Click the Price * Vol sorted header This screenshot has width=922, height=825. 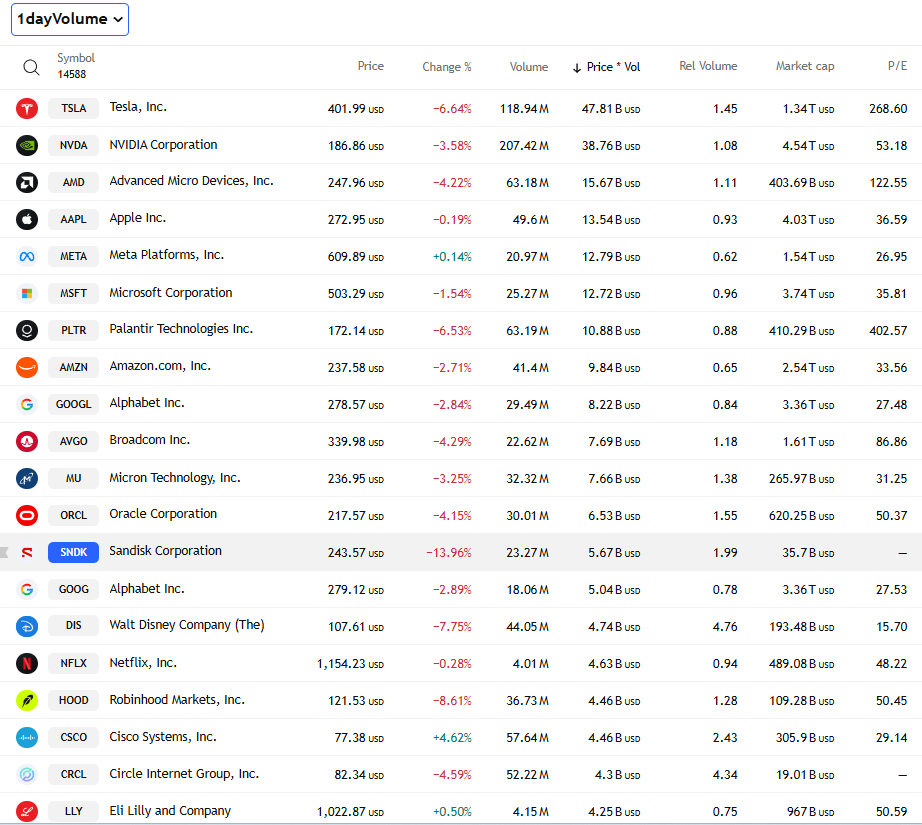click(607, 67)
